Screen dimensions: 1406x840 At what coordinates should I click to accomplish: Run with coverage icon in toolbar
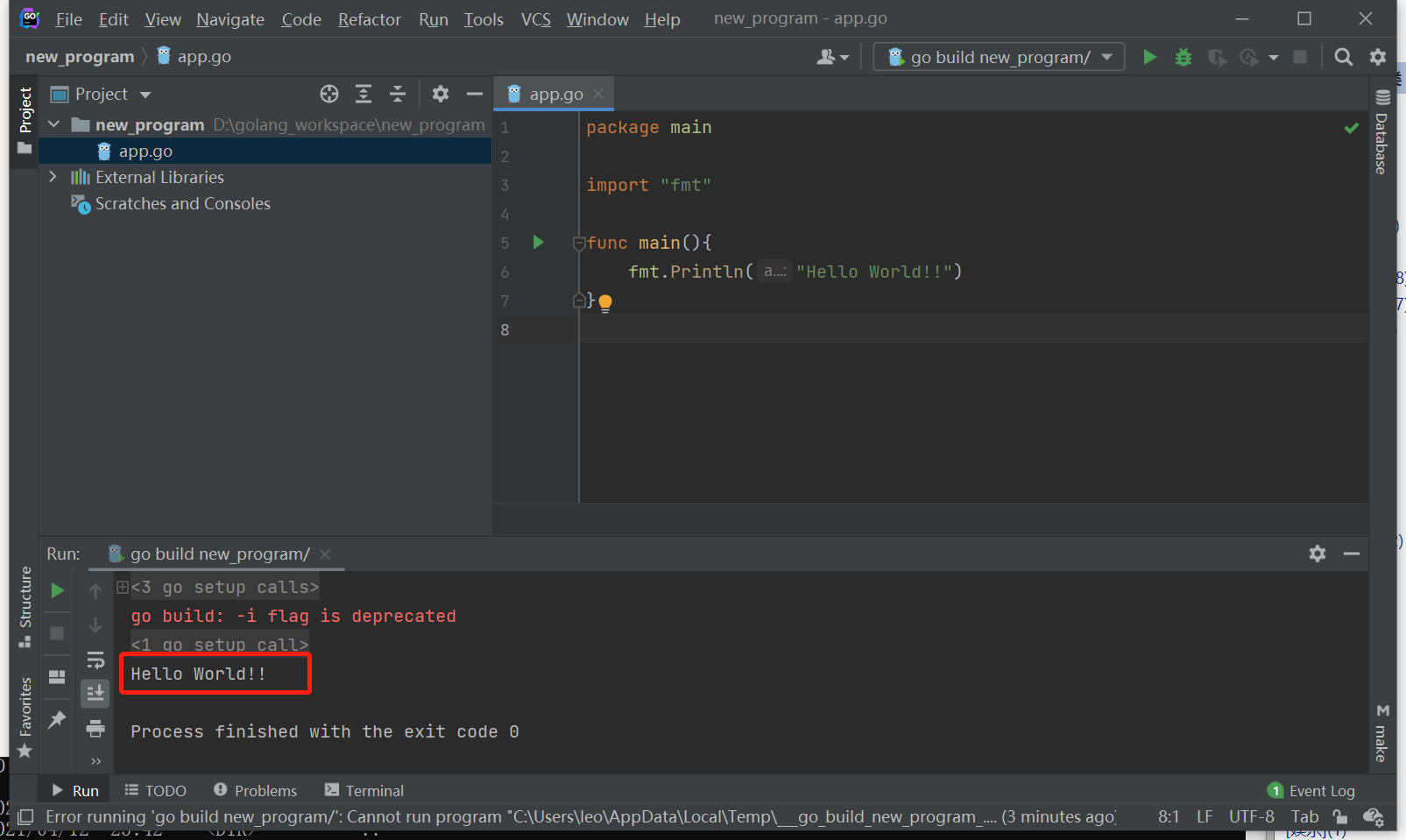(x=1217, y=57)
